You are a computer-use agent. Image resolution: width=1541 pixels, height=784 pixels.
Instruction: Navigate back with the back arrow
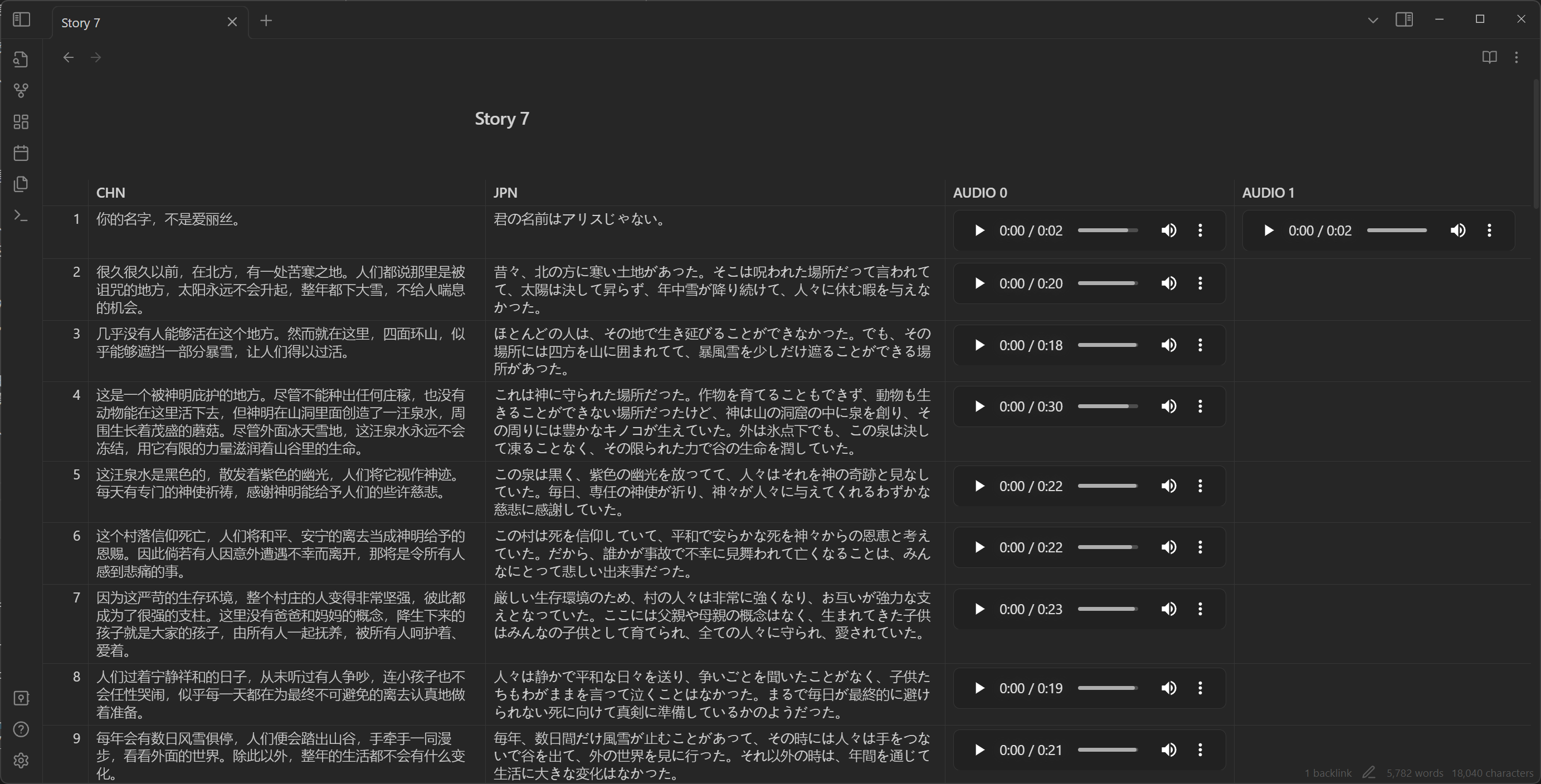pos(68,57)
